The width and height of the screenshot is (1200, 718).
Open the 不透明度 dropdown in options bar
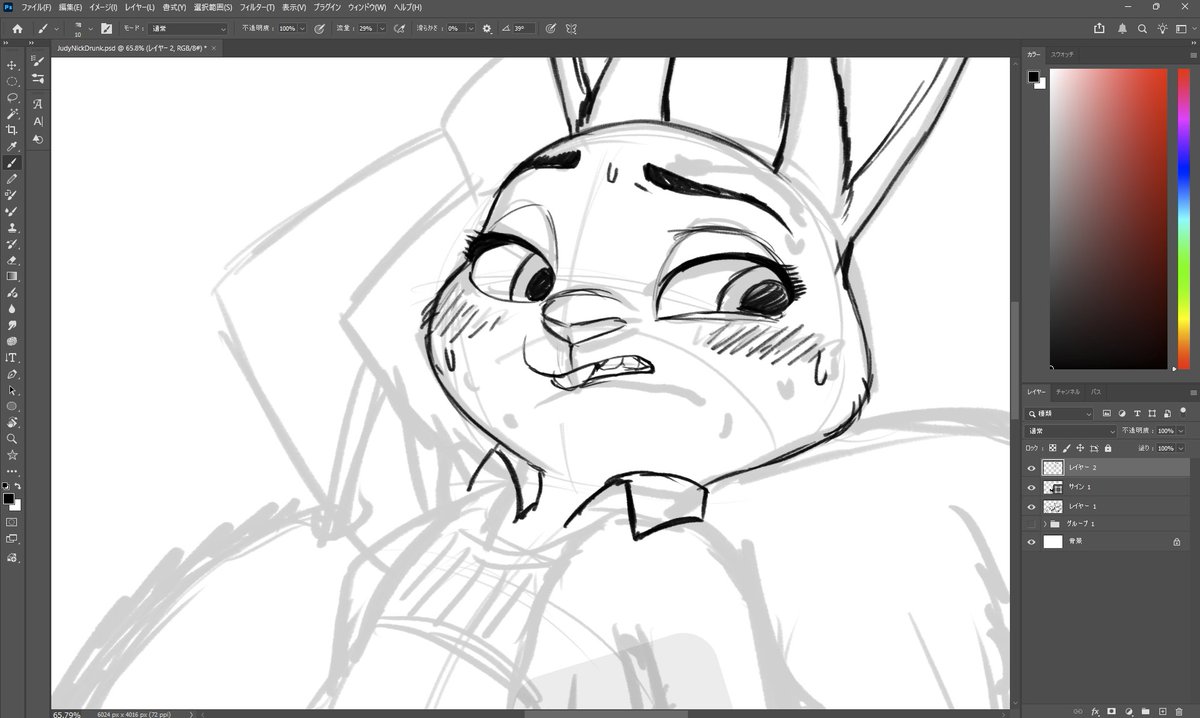click(x=303, y=28)
